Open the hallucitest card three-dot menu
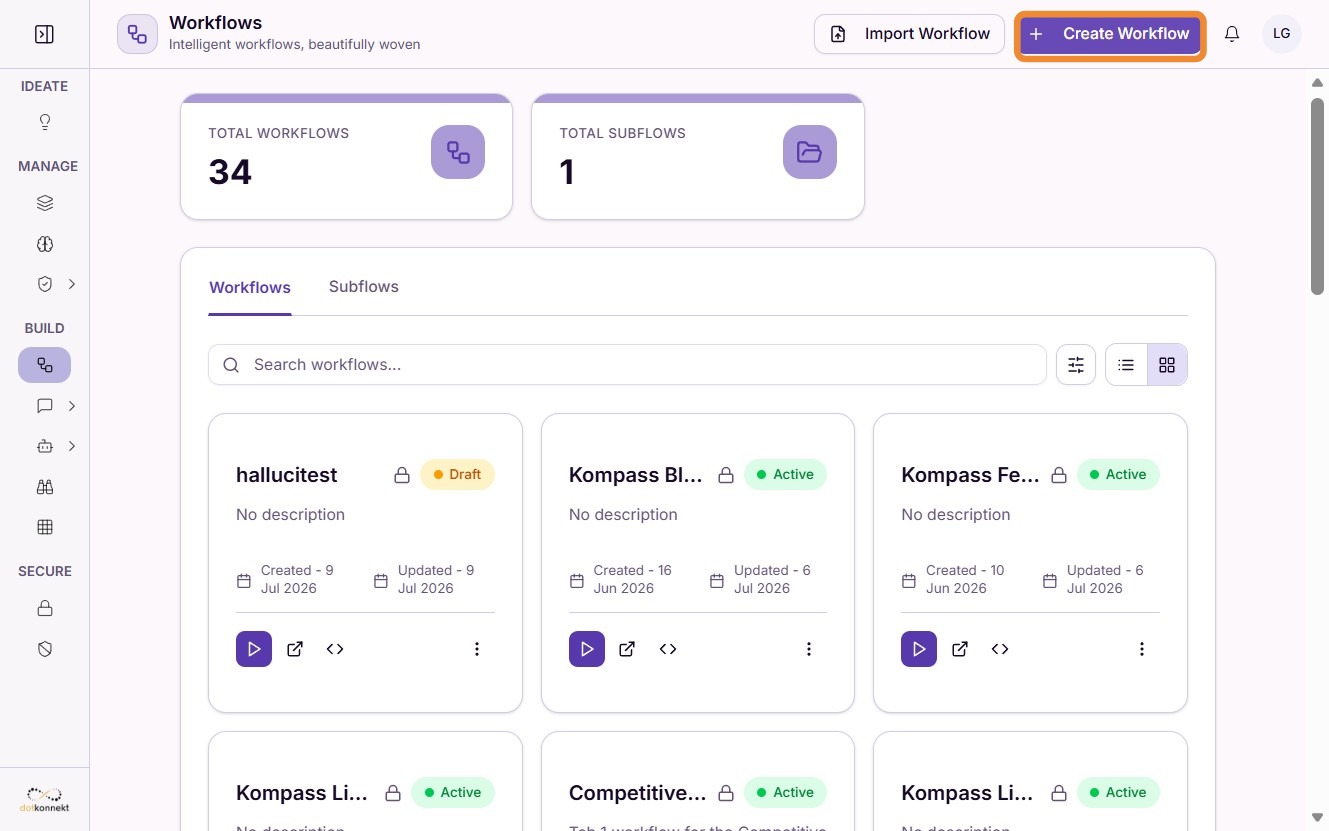The height and width of the screenshot is (831, 1329). (477, 649)
